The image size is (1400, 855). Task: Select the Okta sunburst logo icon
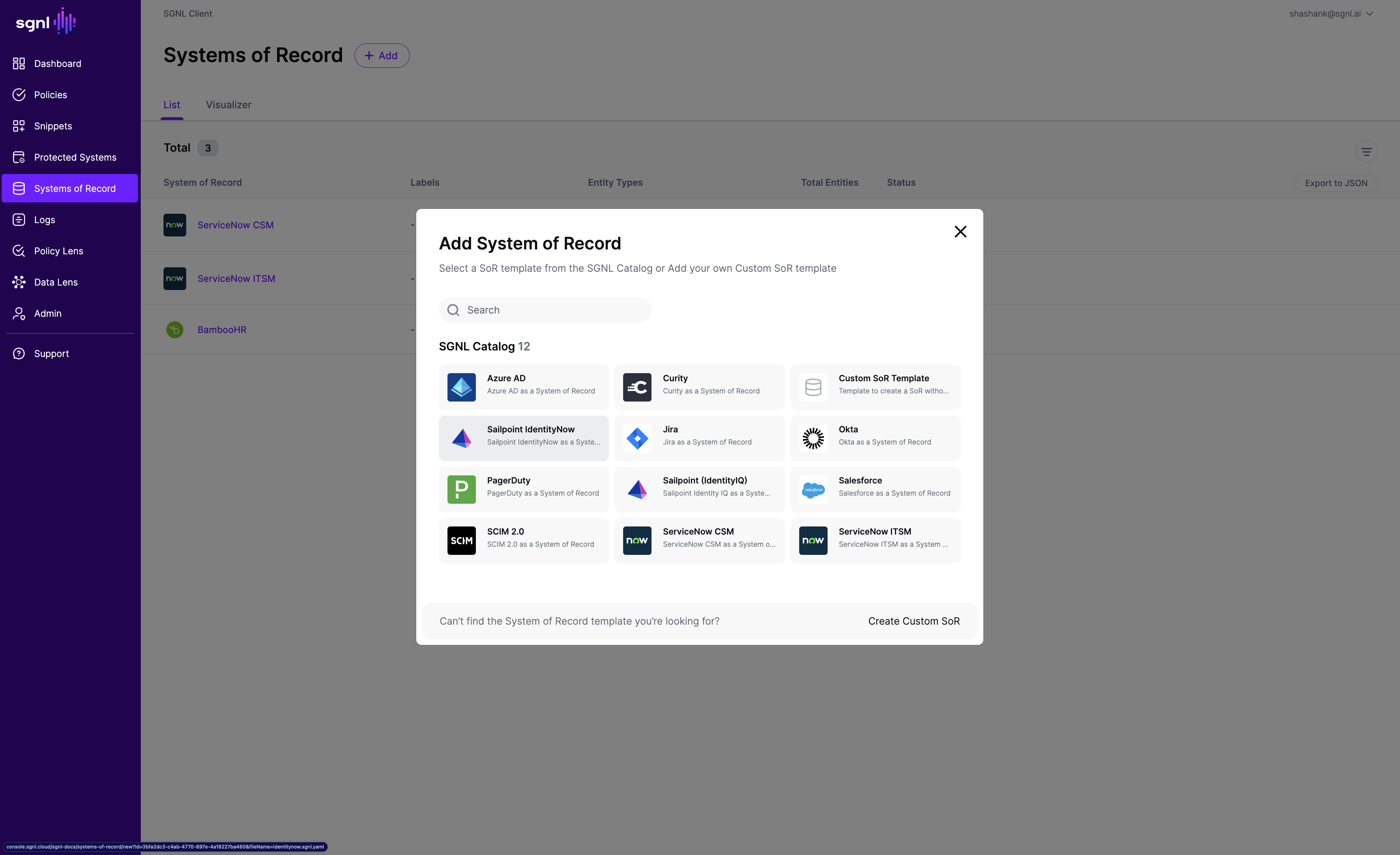pos(813,438)
